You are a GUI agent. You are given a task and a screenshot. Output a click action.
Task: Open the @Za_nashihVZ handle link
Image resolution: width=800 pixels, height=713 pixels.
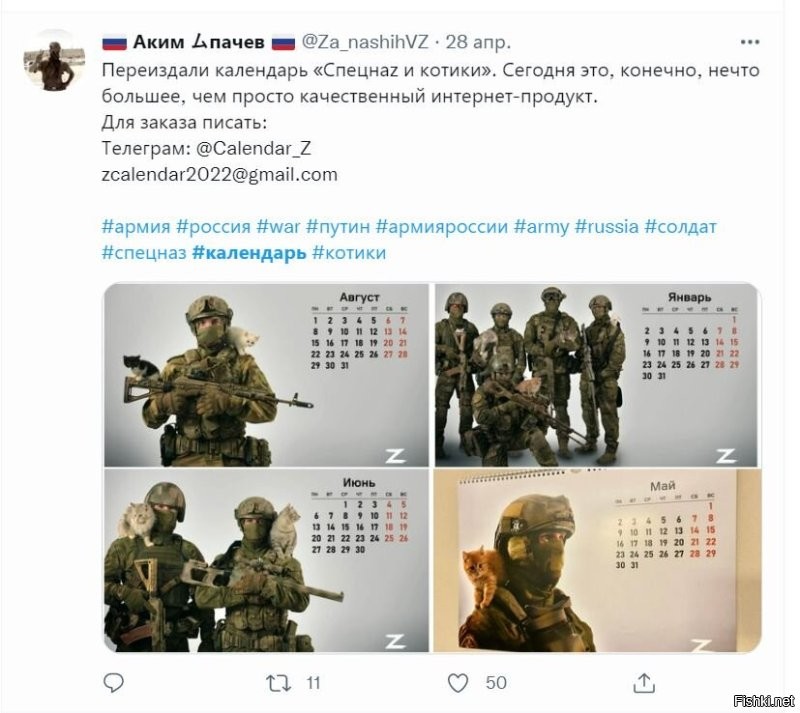pos(365,42)
